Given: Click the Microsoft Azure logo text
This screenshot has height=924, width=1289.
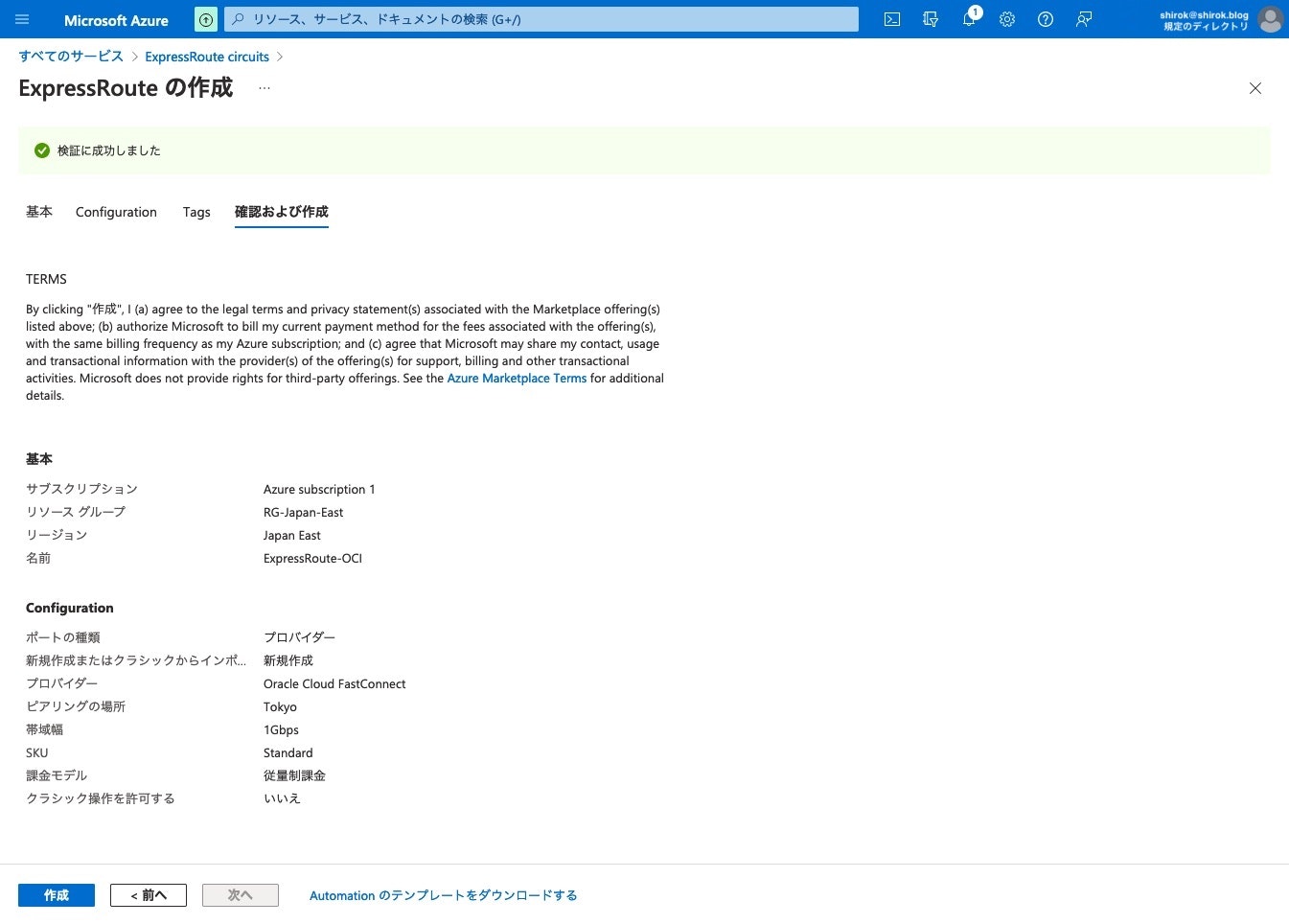Looking at the screenshot, I should click(116, 20).
